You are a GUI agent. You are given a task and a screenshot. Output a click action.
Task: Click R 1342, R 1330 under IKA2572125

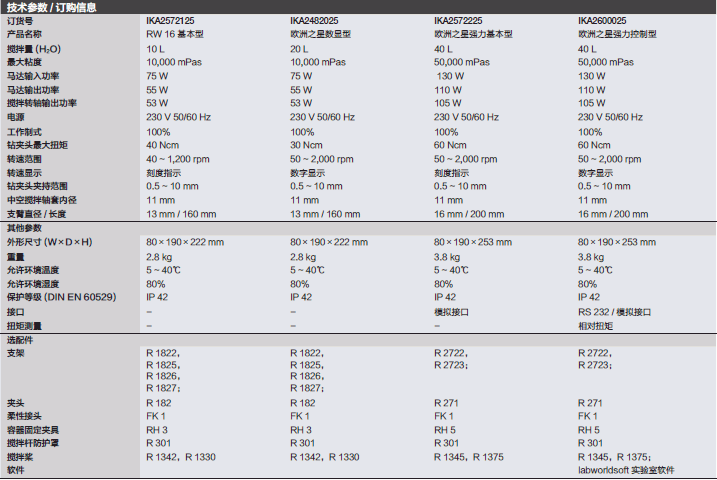point(181,457)
